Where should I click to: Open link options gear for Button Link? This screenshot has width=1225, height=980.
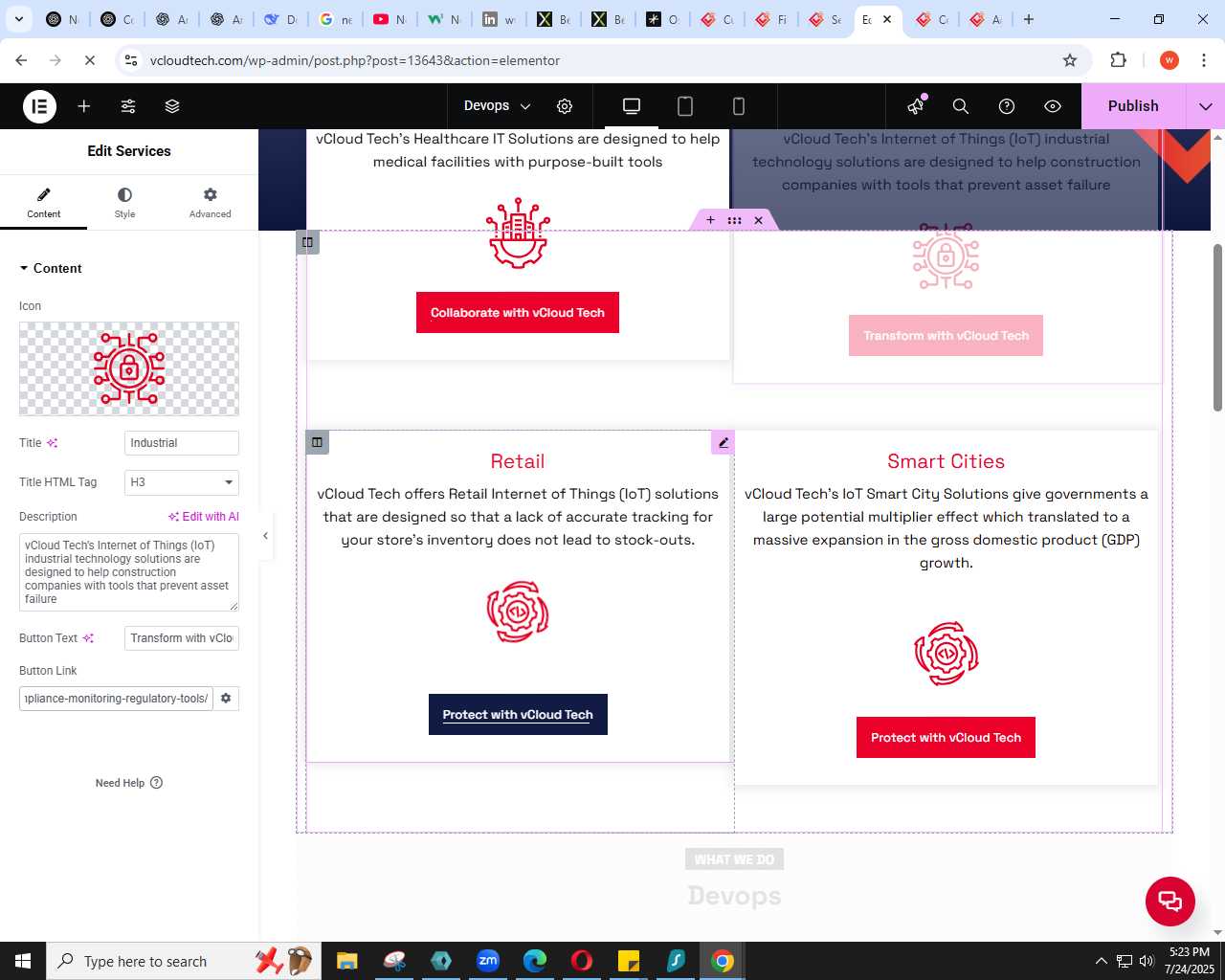226,699
